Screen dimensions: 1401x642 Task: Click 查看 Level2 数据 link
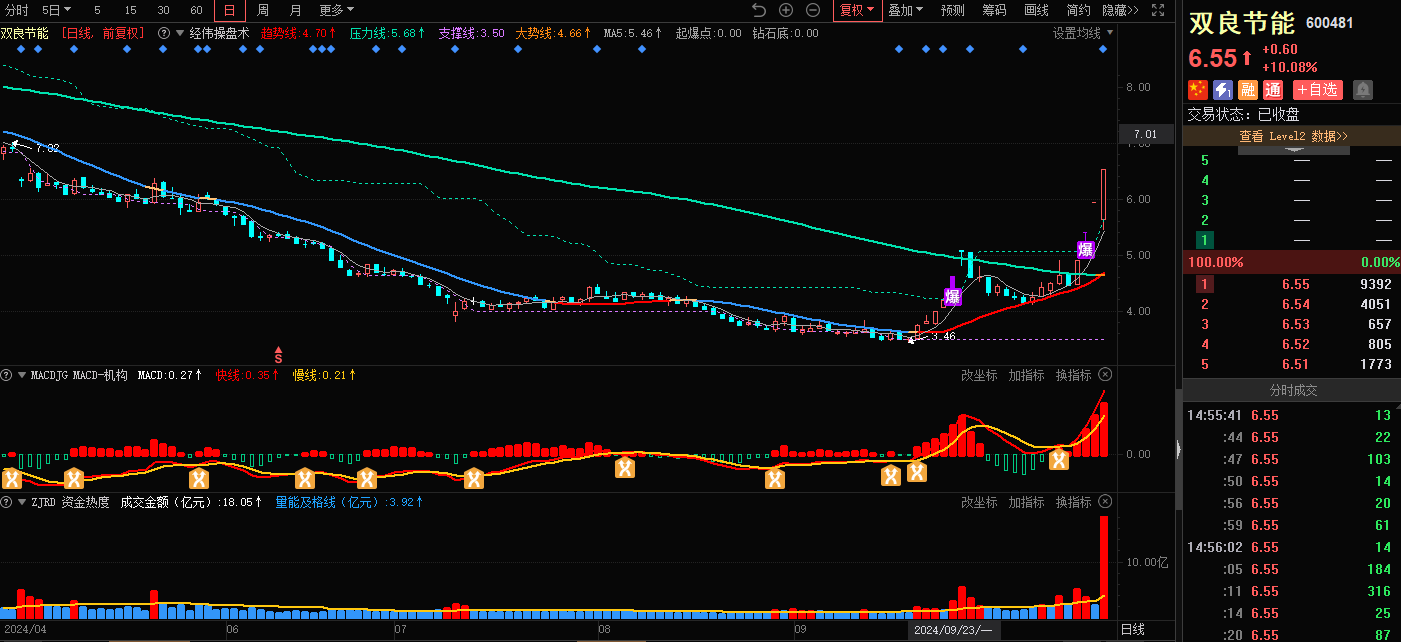point(1292,136)
